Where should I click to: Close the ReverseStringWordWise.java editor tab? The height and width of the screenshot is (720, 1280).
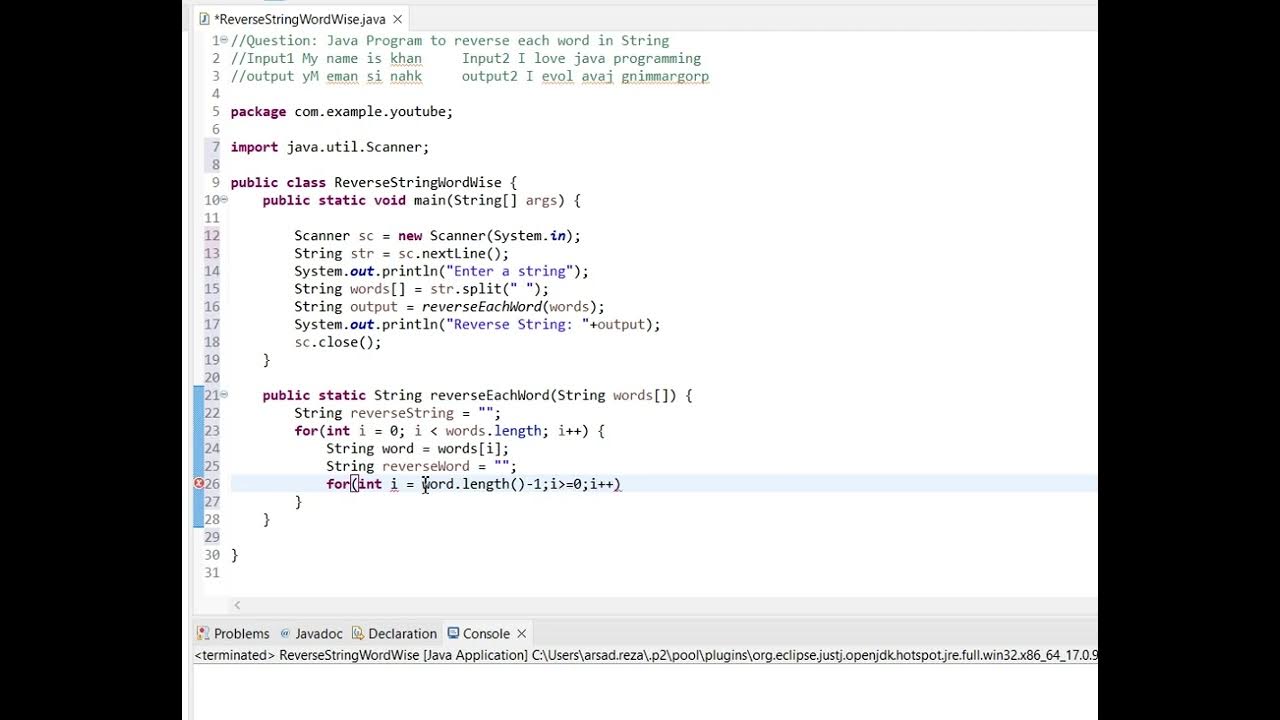pos(397,19)
